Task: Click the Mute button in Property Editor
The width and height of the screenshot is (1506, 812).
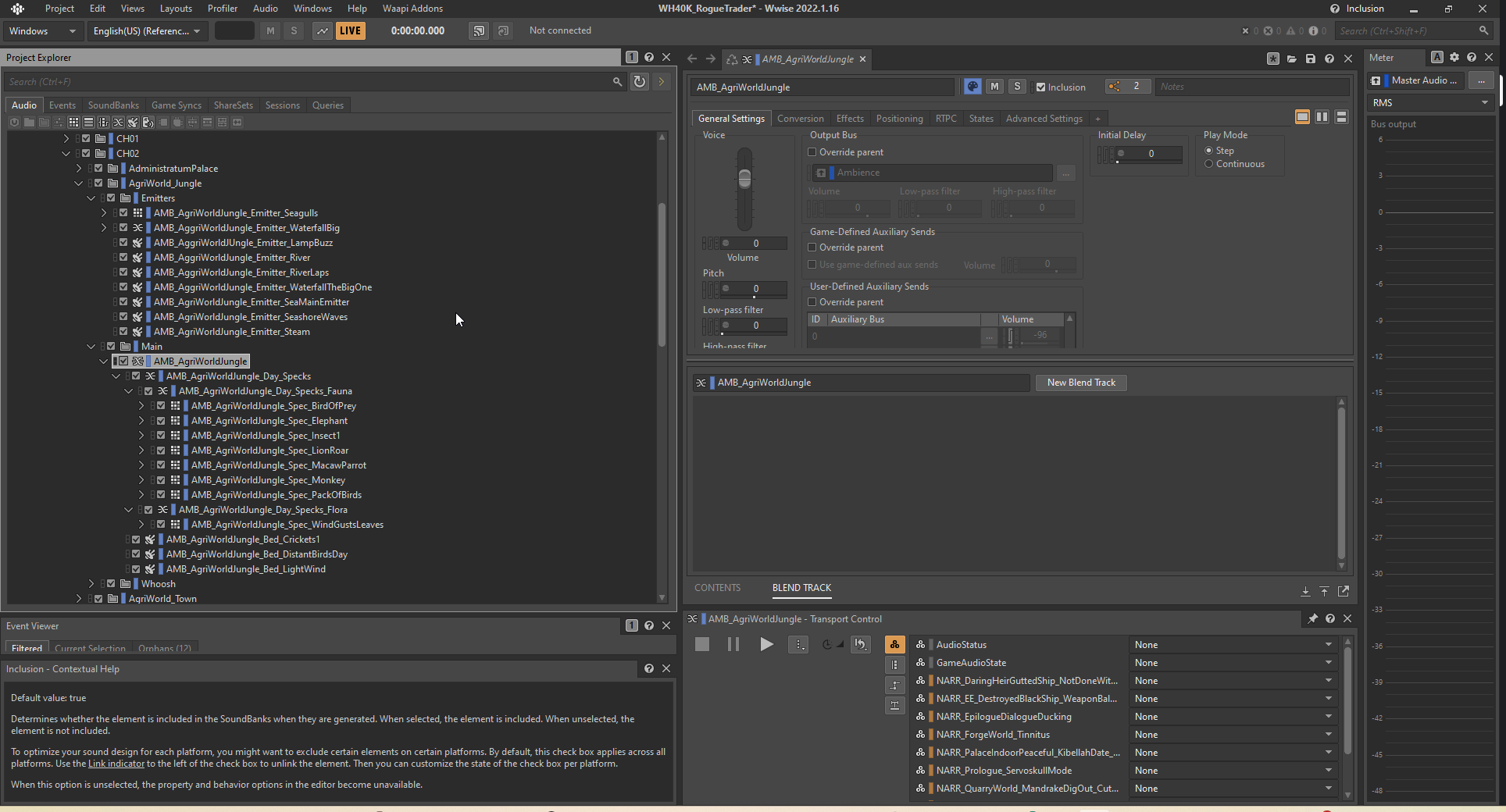Action: point(994,87)
